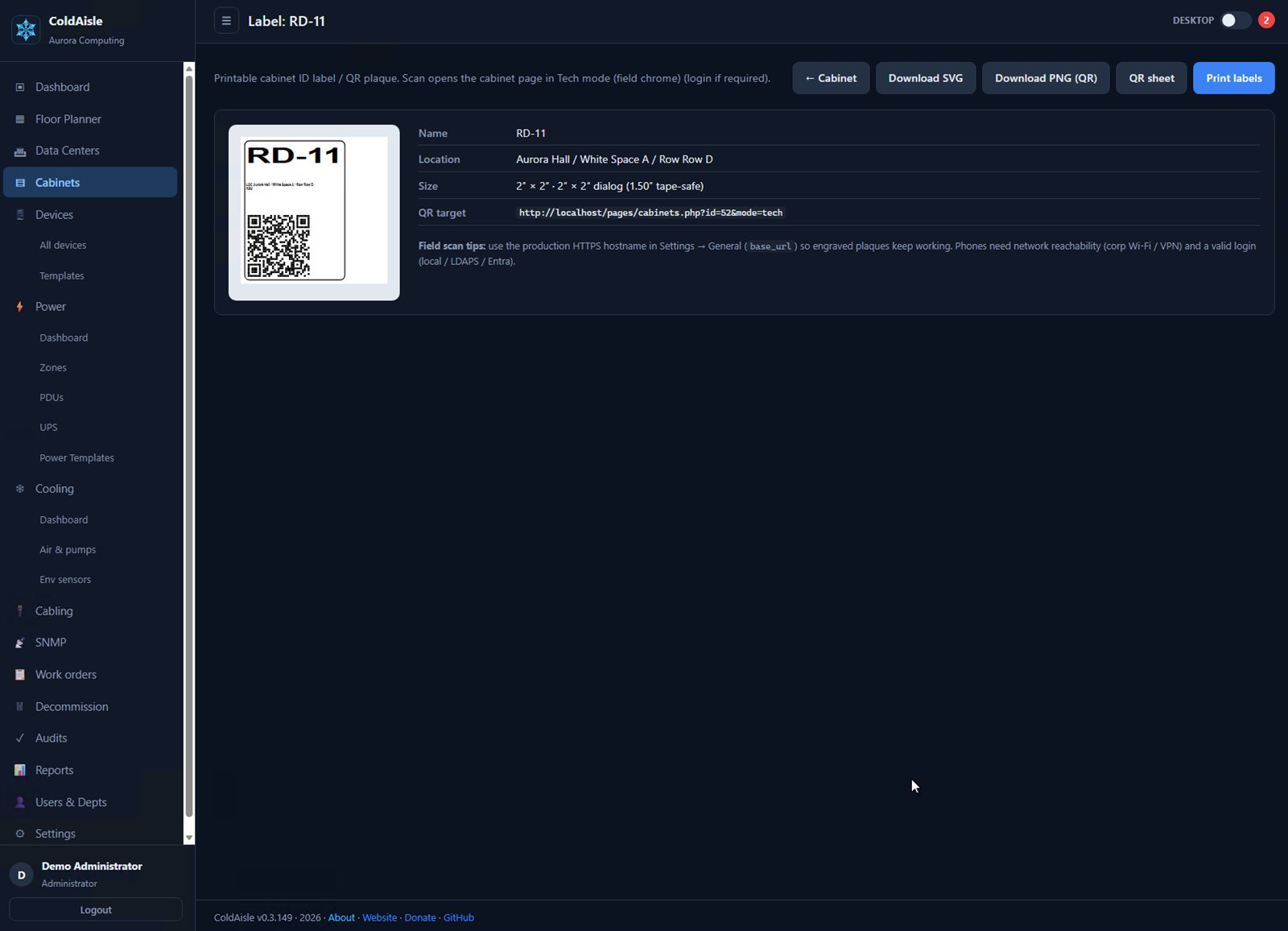This screenshot has height=931, width=1288.
Task: Click the SNMP satellite icon
Action: 20,643
